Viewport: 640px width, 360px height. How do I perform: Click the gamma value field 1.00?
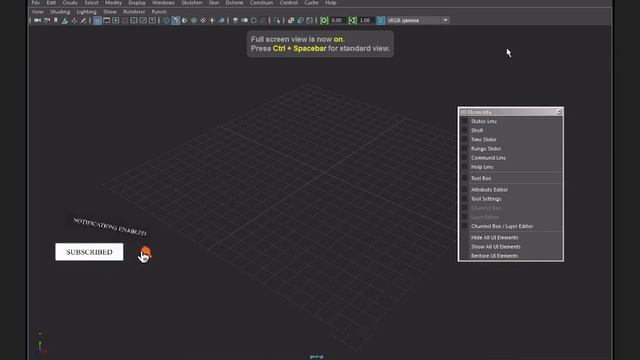pyautogui.click(x=365, y=20)
